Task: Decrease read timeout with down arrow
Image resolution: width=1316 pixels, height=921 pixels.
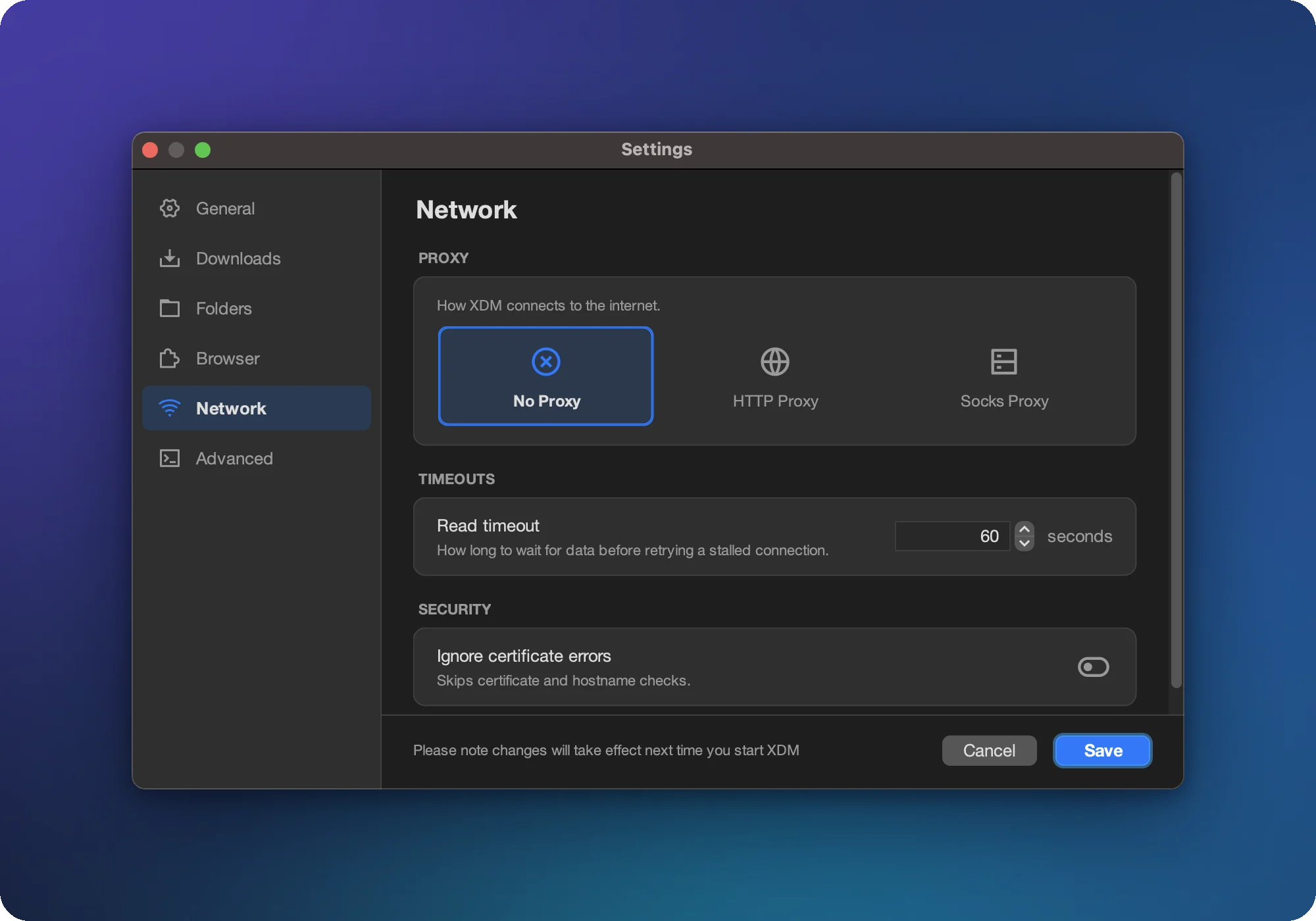Action: click(1025, 543)
